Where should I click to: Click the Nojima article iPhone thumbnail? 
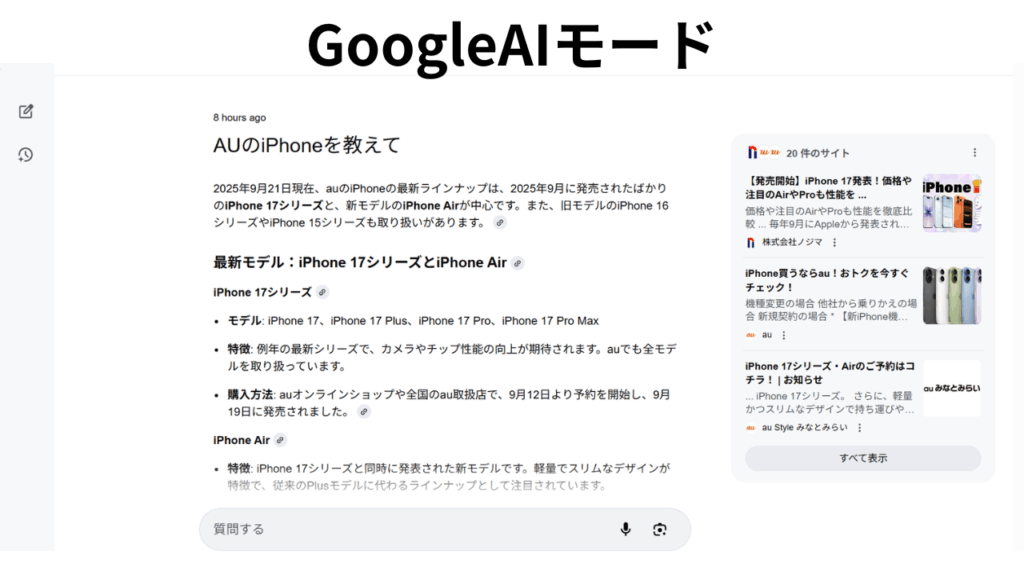coord(952,203)
